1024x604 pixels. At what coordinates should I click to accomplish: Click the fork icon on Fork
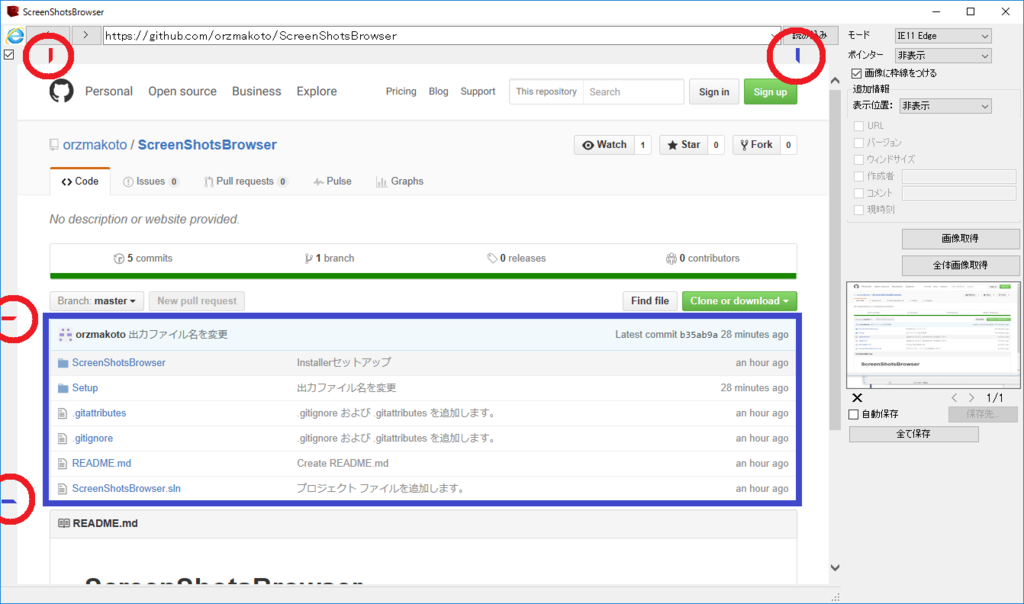pyautogui.click(x=744, y=145)
